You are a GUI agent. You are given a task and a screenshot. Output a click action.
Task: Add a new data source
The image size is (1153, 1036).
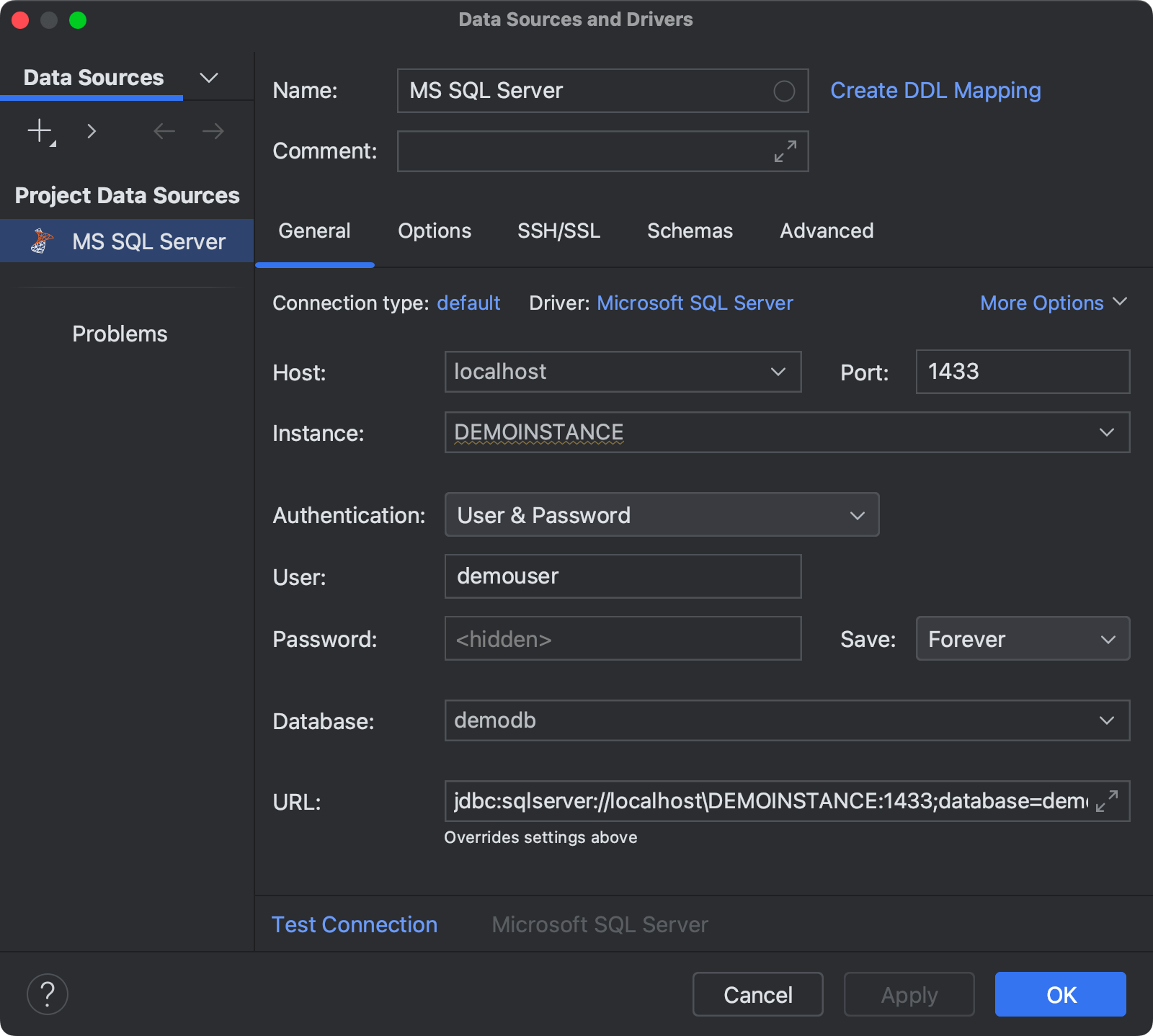pyautogui.click(x=39, y=131)
